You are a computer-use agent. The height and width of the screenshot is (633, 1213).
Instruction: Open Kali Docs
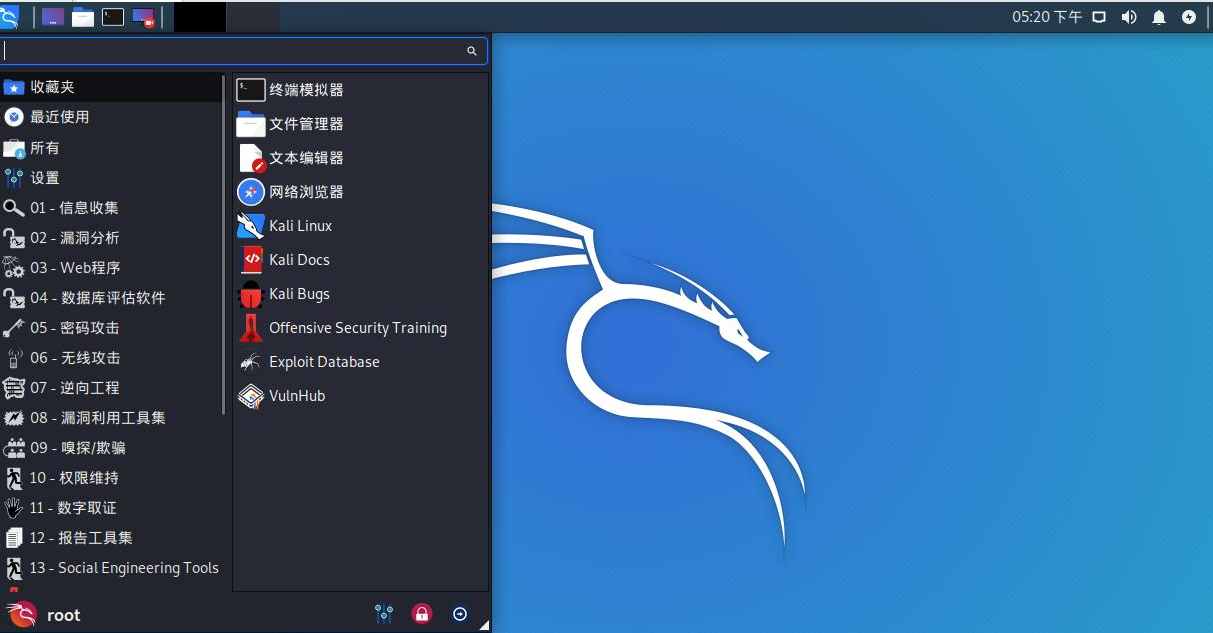[360, 260]
